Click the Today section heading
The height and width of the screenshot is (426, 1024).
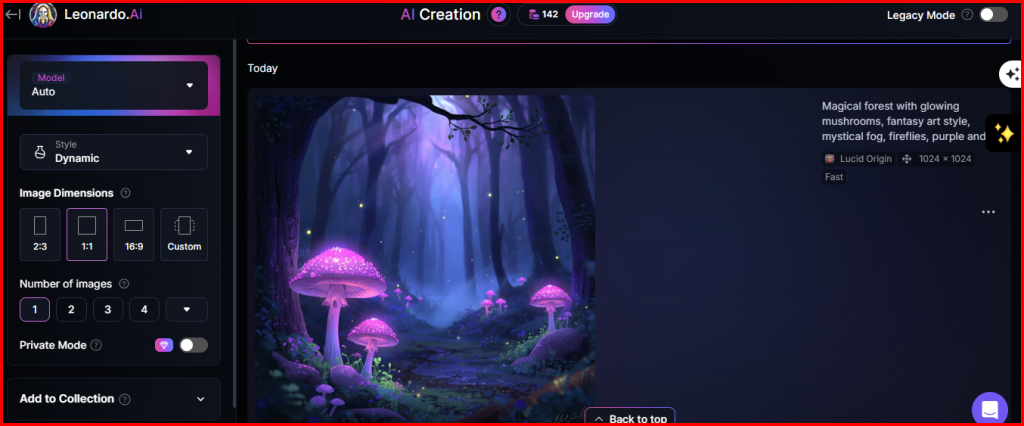pyautogui.click(x=263, y=68)
